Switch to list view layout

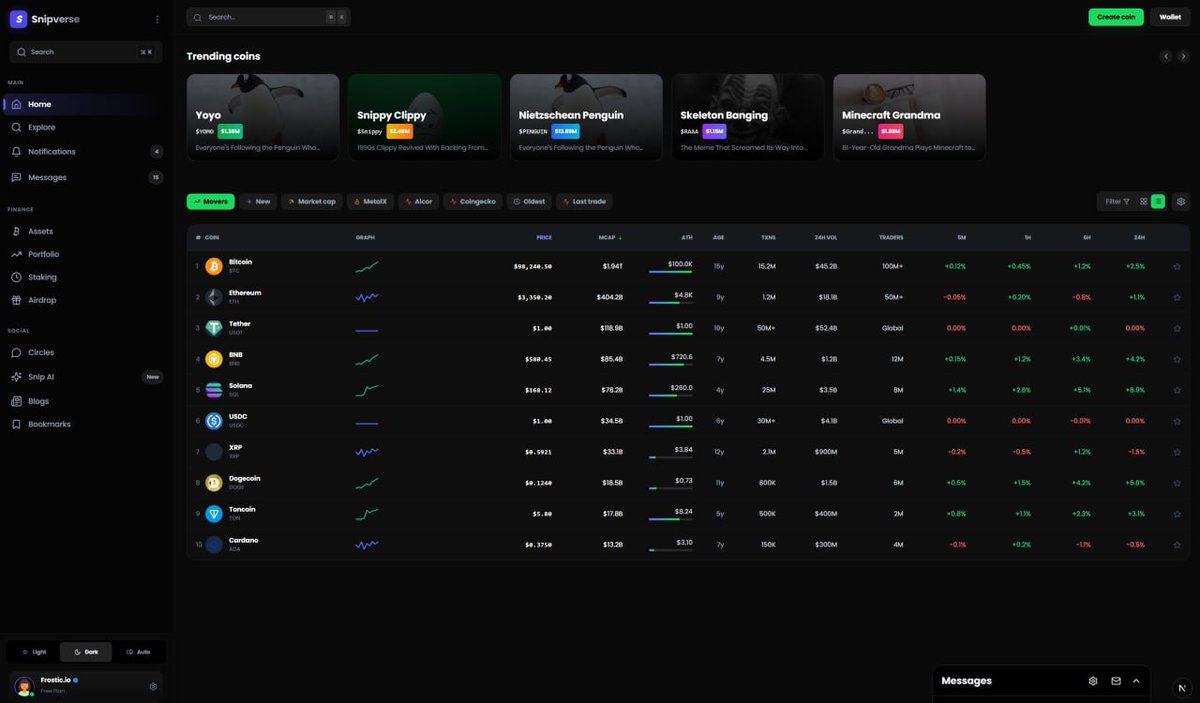[x=1158, y=201]
